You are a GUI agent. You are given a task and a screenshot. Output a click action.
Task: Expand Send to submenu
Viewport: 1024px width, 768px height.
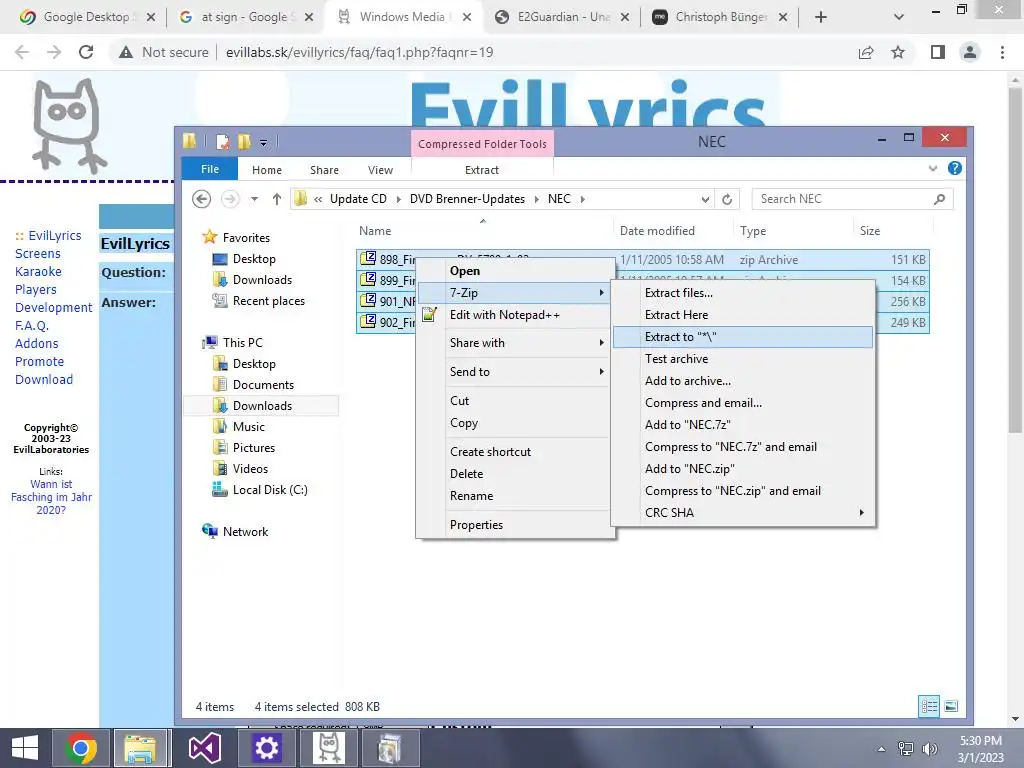coord(515,372)
